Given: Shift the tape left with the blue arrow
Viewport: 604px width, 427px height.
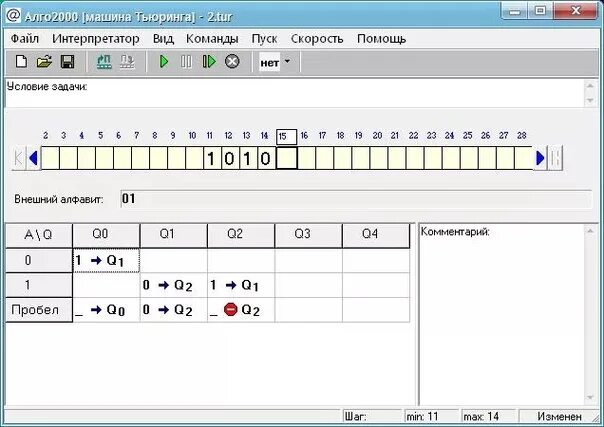Looking at the screenshot, I should click(x=33, y=158).
